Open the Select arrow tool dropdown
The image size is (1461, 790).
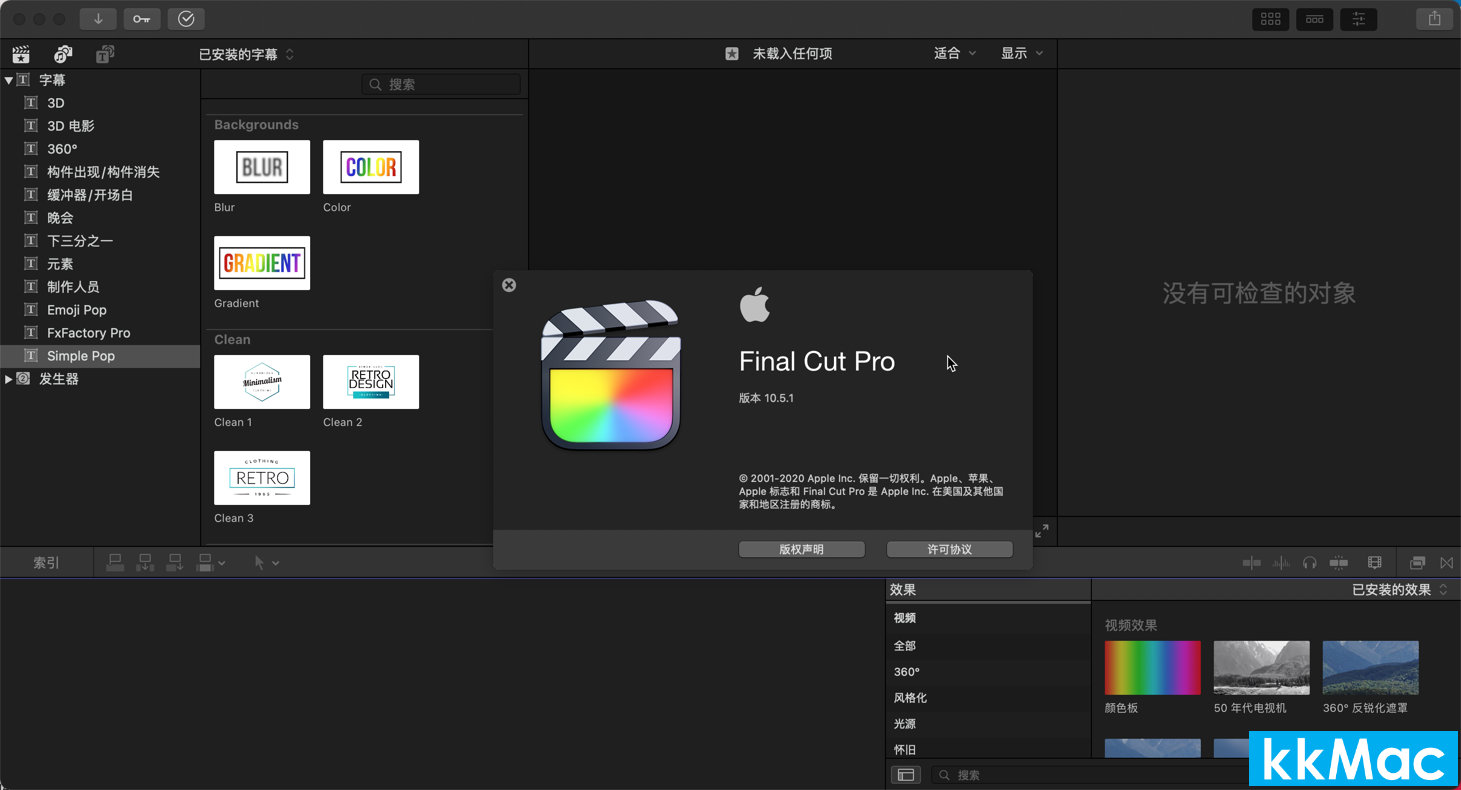tap(266, 563)
